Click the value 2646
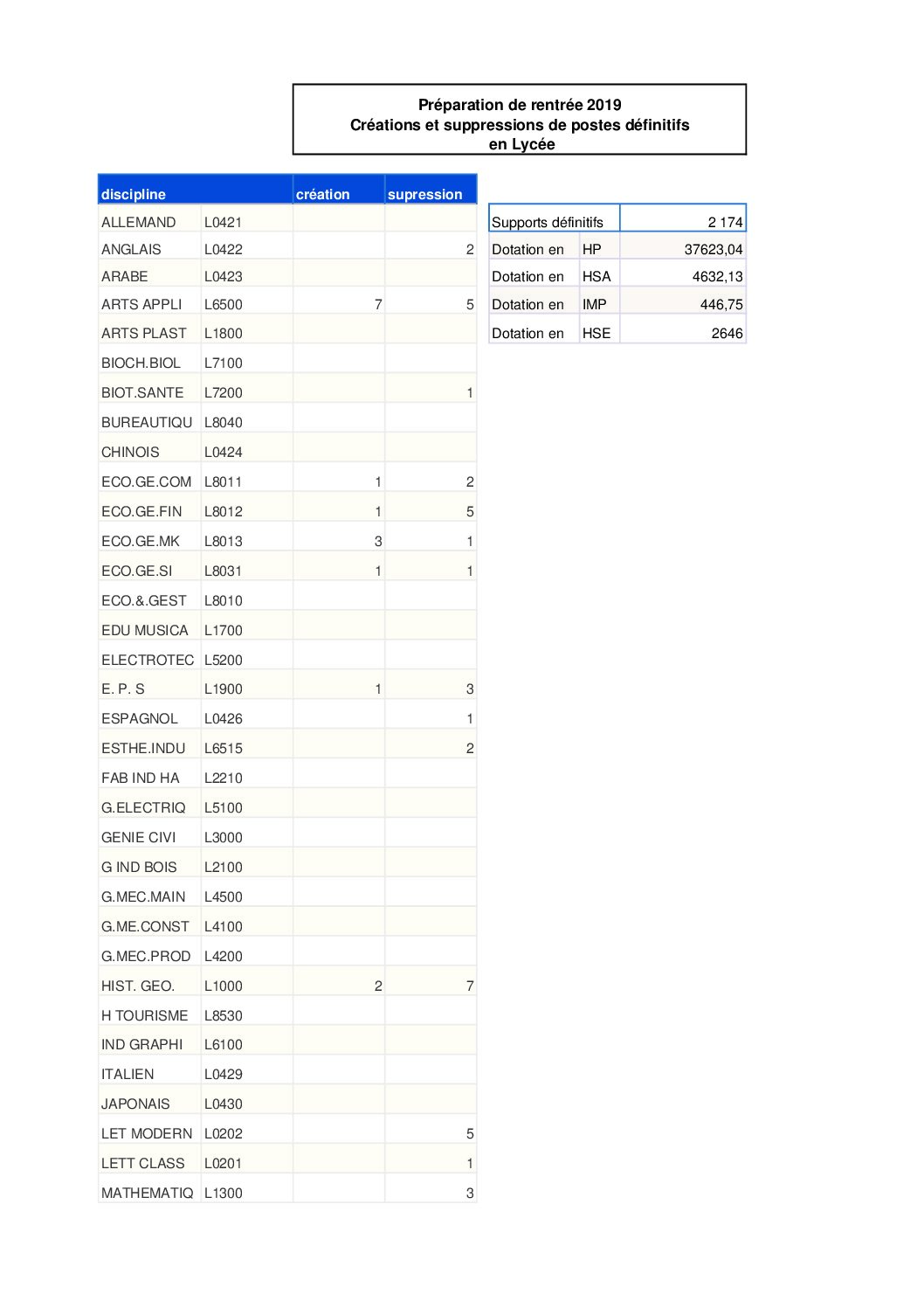The height and width of the screenshot is (1308, 924). pos(683,329)
